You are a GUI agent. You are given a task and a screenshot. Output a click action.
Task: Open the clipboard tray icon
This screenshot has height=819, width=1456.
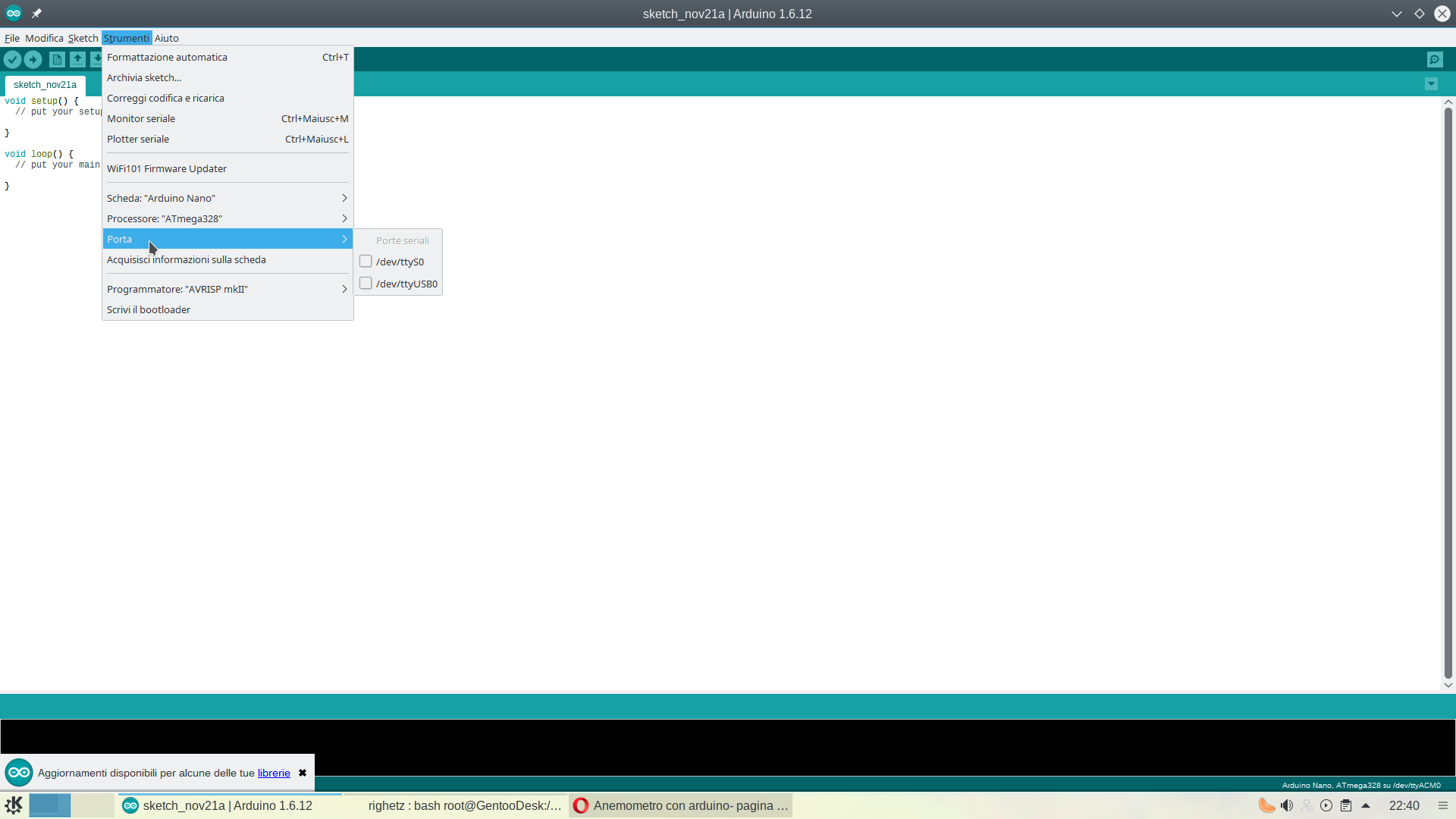(x=1346, y=805)
